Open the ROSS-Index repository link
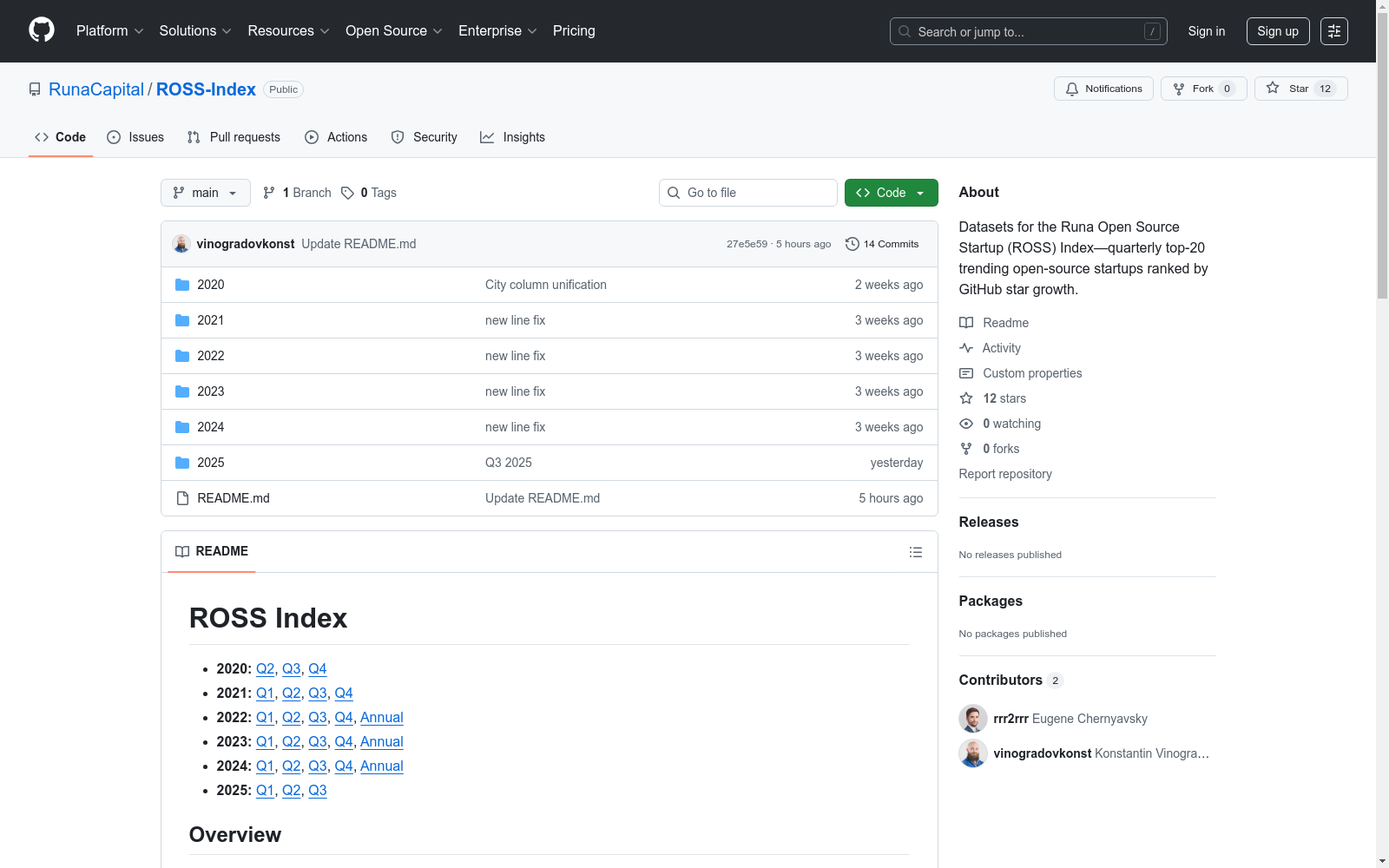 tap(206, 89)
